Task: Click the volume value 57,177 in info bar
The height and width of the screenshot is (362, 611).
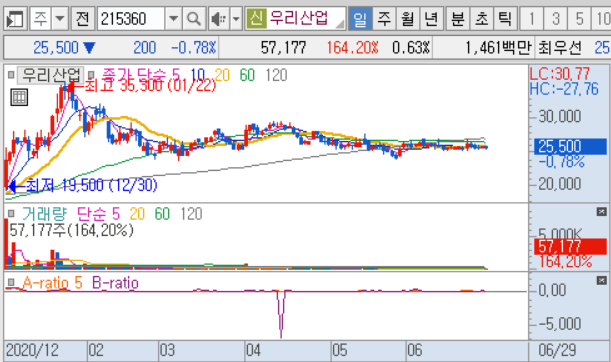Action: click(283, 48)
